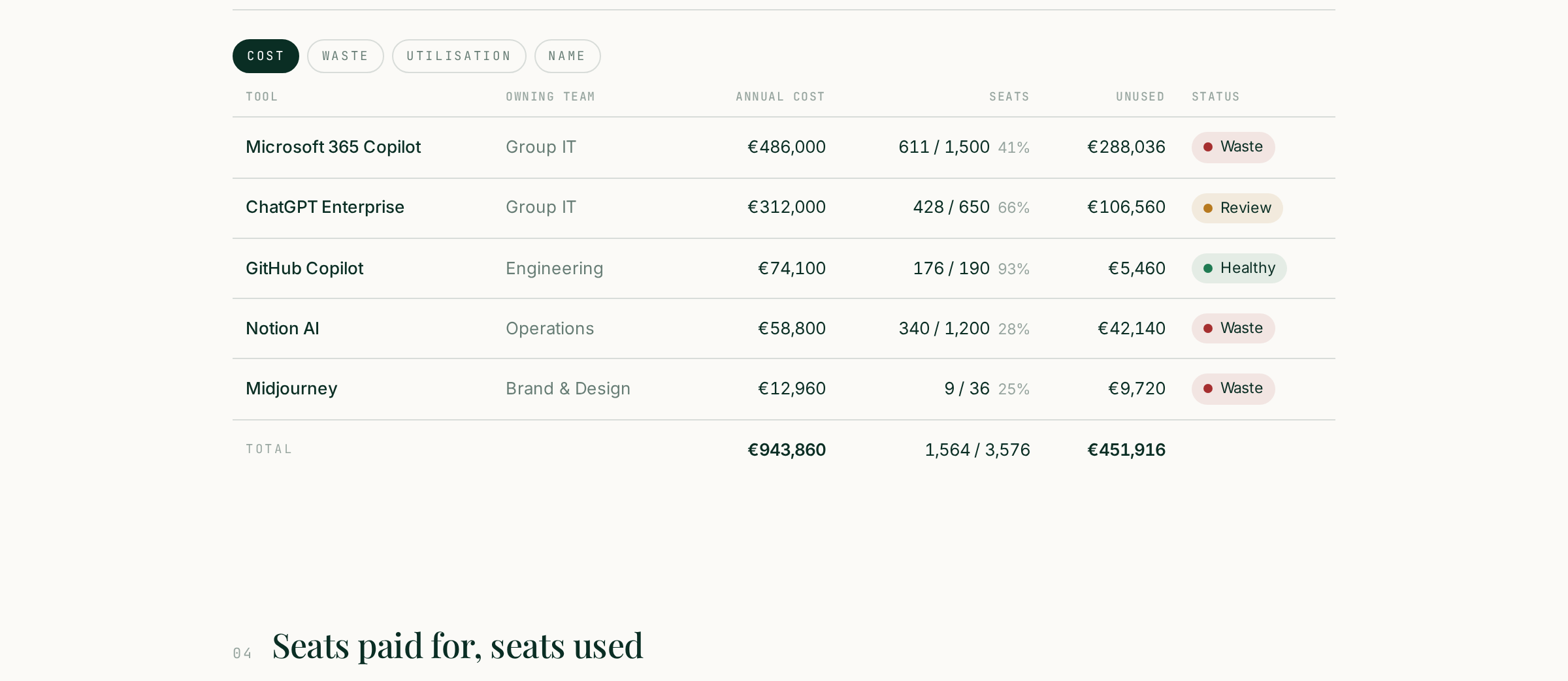Click the Waste badge for Midjourney

pyautogui.click(x=1233, y=388)
